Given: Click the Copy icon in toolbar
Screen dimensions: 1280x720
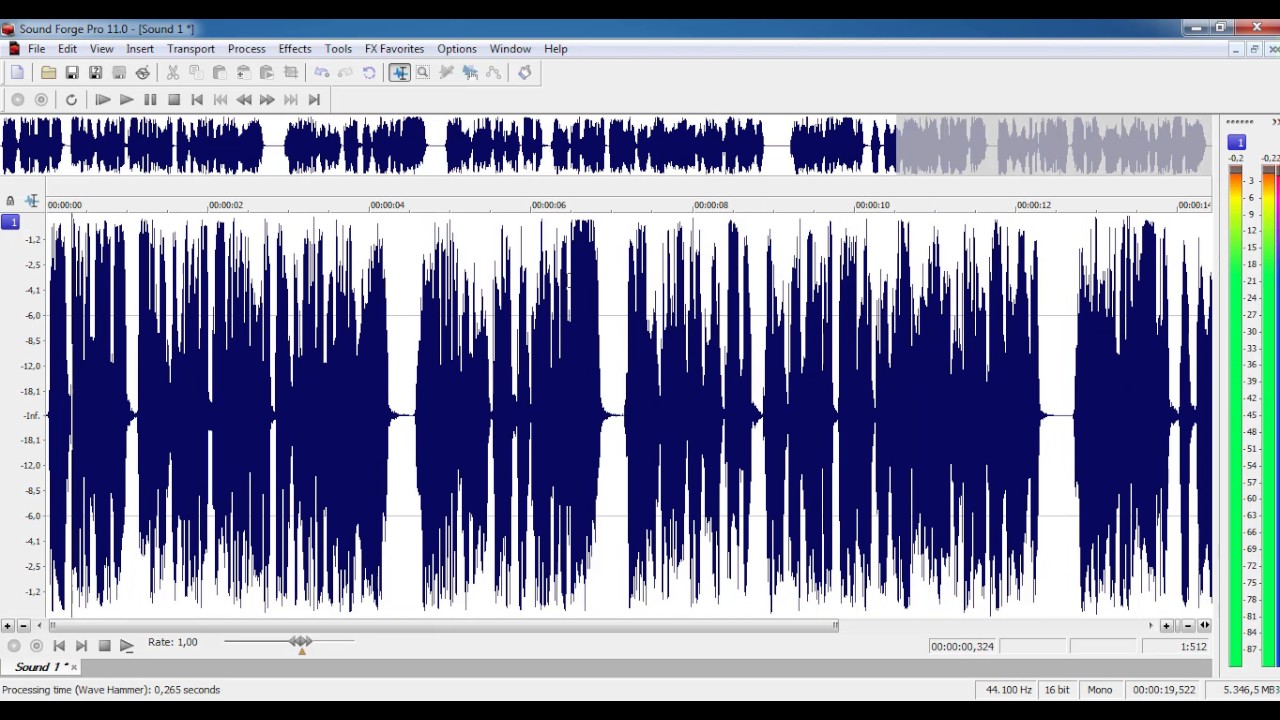Looking at the screenshot, I should (x=196, y=73).
